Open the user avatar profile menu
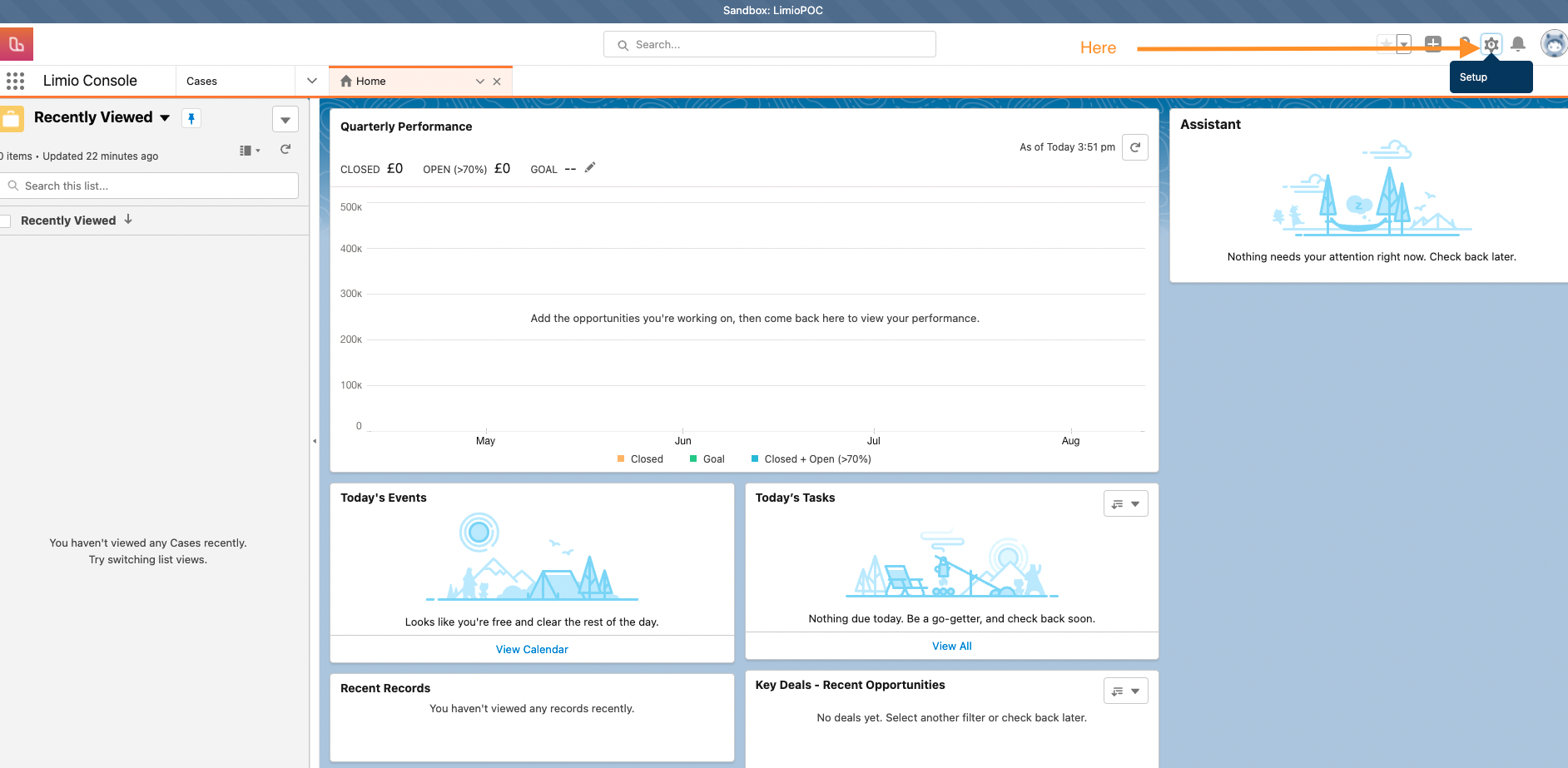 pos(1554,43)
